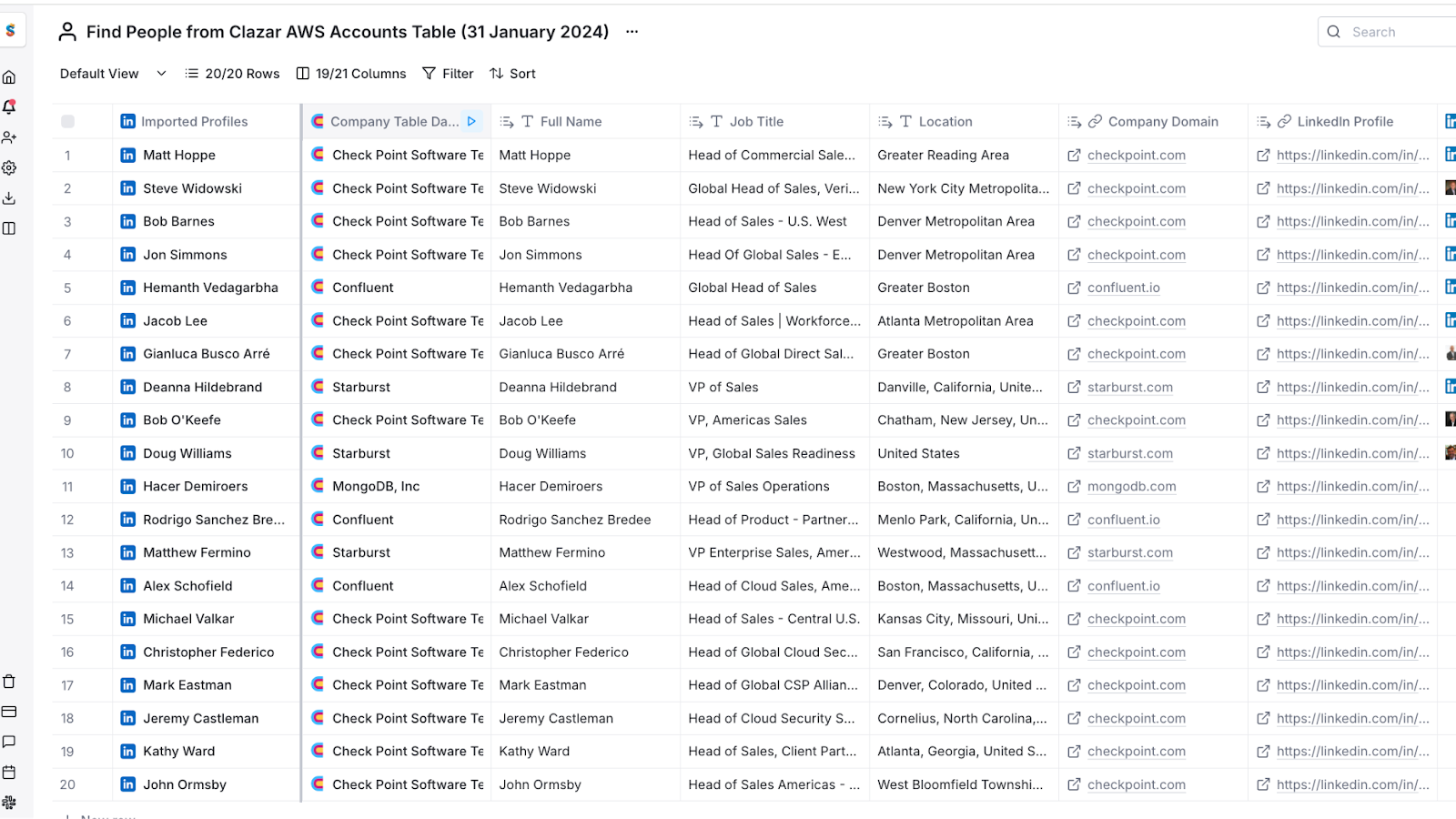The width and height of the screenshot is (1456, 819).
Task: Click external link icon for row 1 LinkedIn URL
Action: (1263, 156)
